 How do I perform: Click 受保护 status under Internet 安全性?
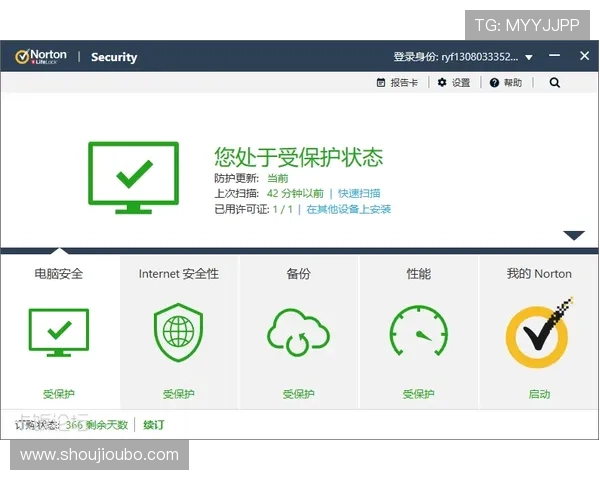pos(179,394)
